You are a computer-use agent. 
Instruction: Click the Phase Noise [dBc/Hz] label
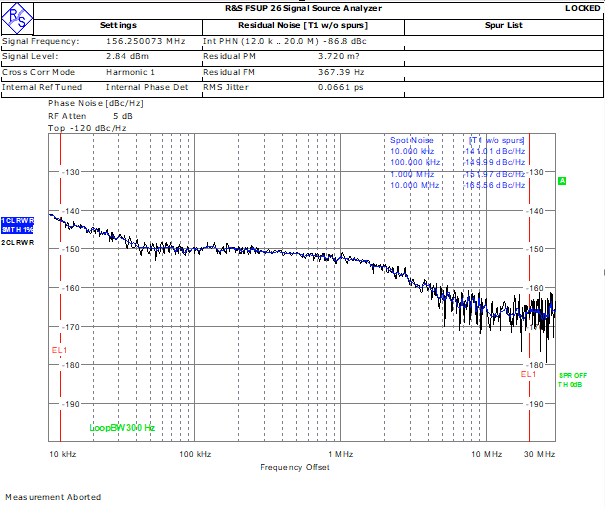pos(96,103)
